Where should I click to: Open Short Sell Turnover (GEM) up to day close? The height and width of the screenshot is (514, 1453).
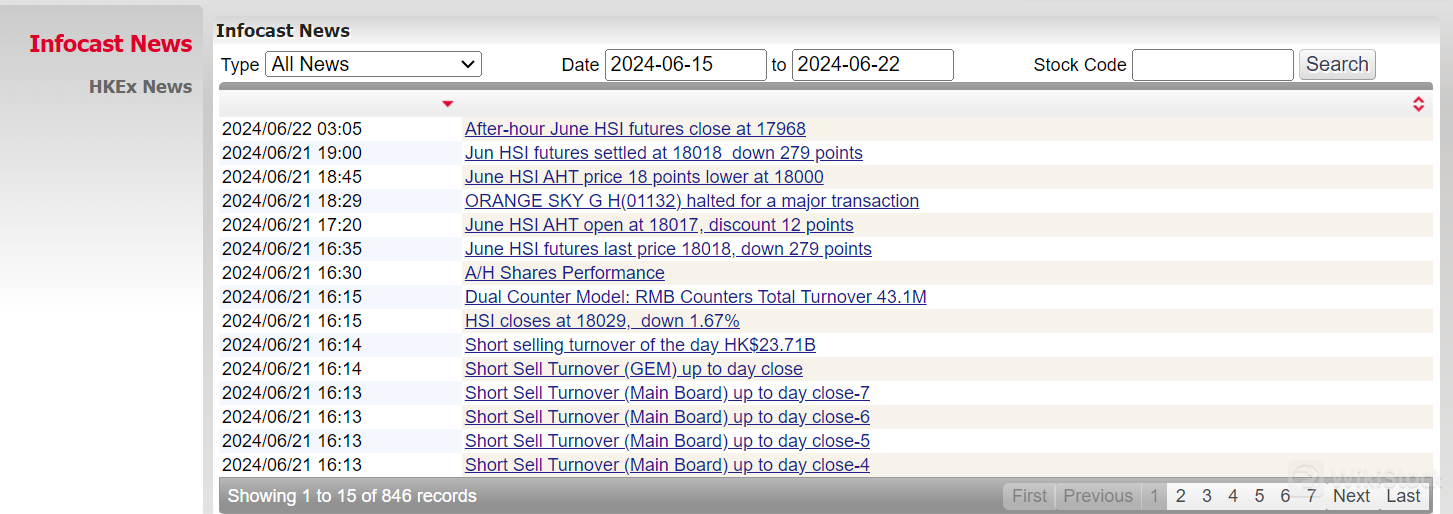633,369
